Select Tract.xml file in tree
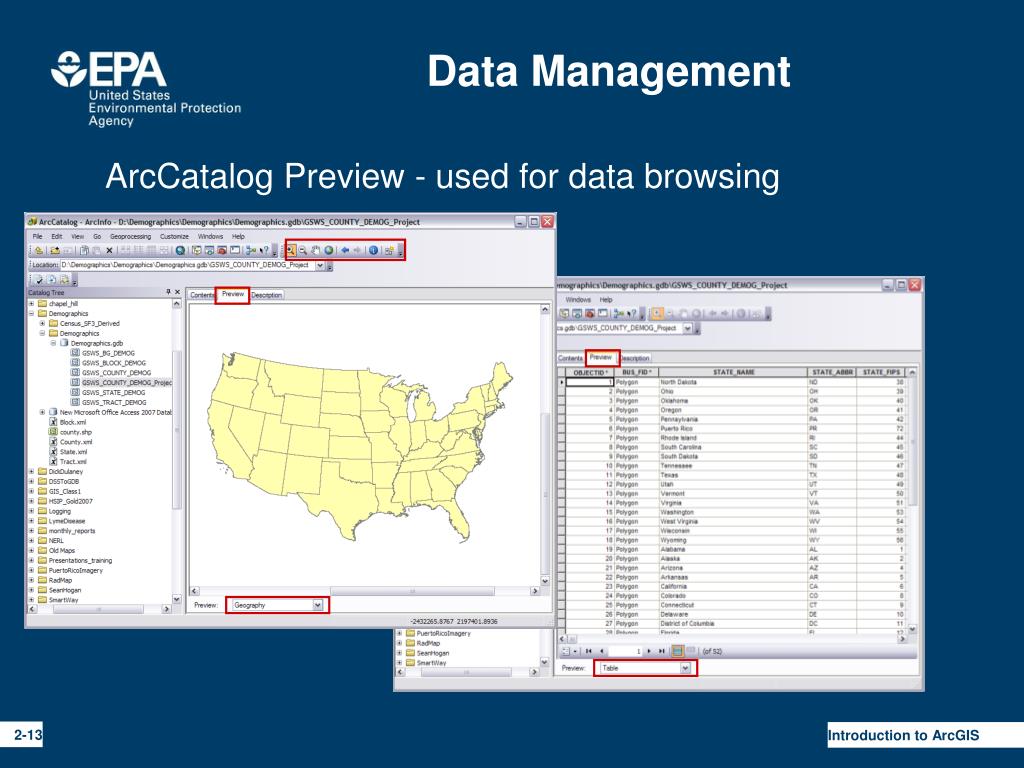Image resolution: width=1024 pixels, height=768 pixels. [x=73, y=462]
